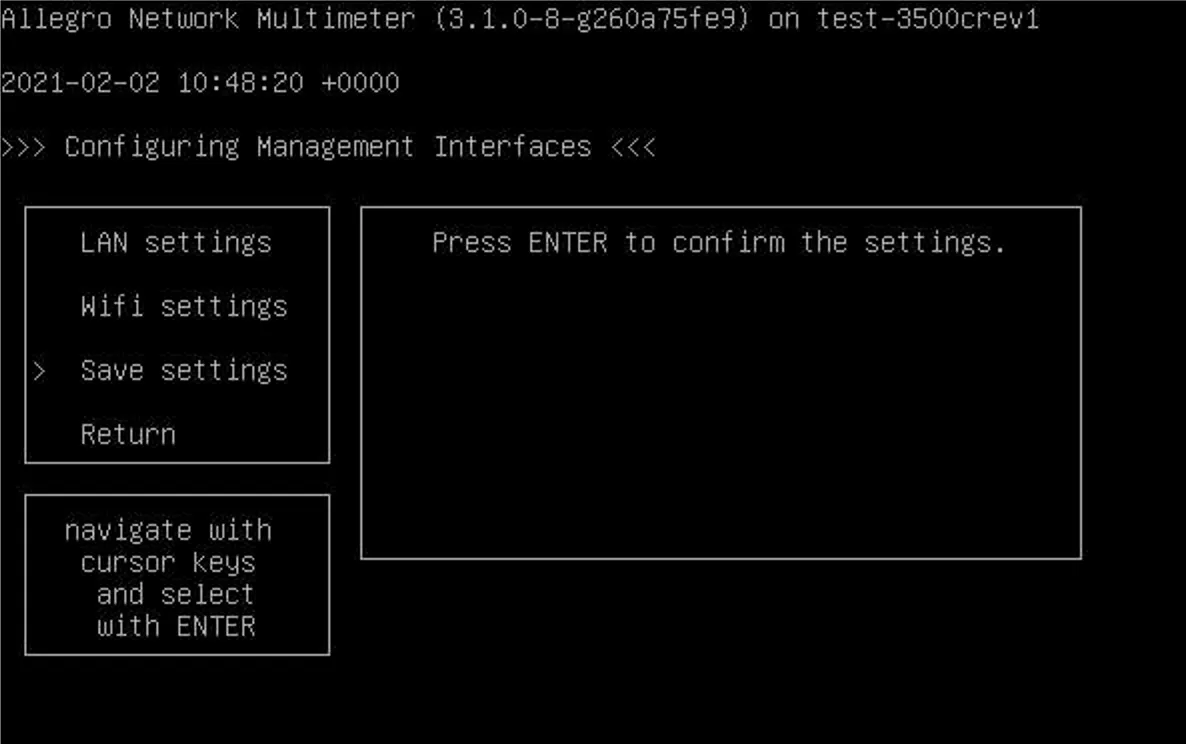This screenshot has height=744, width=1186.
Task: Select the LAN settings menu entry
Action: 176,242
